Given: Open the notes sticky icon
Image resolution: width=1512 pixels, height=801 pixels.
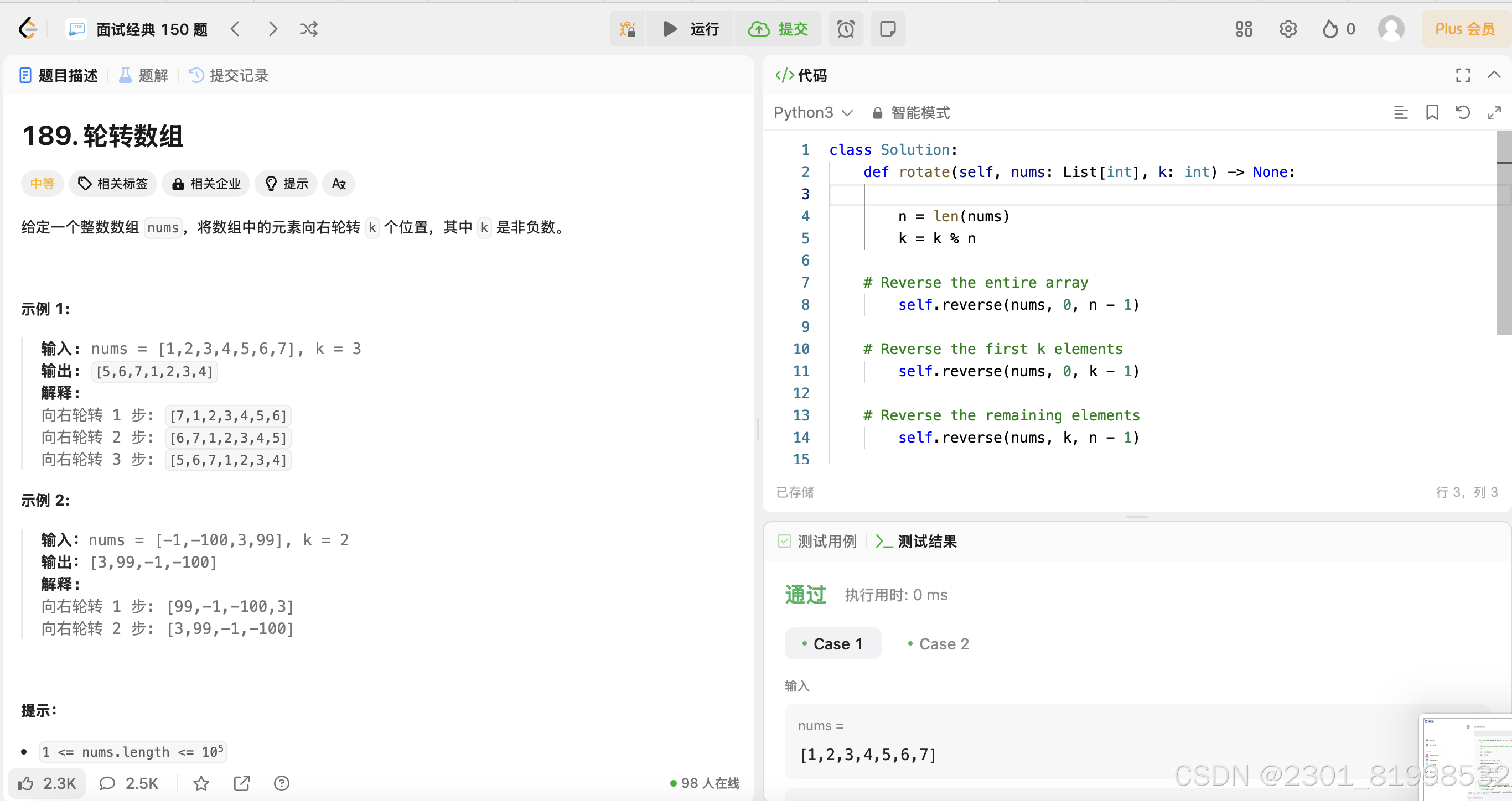Looking at the screenshot, I should 888,29.
